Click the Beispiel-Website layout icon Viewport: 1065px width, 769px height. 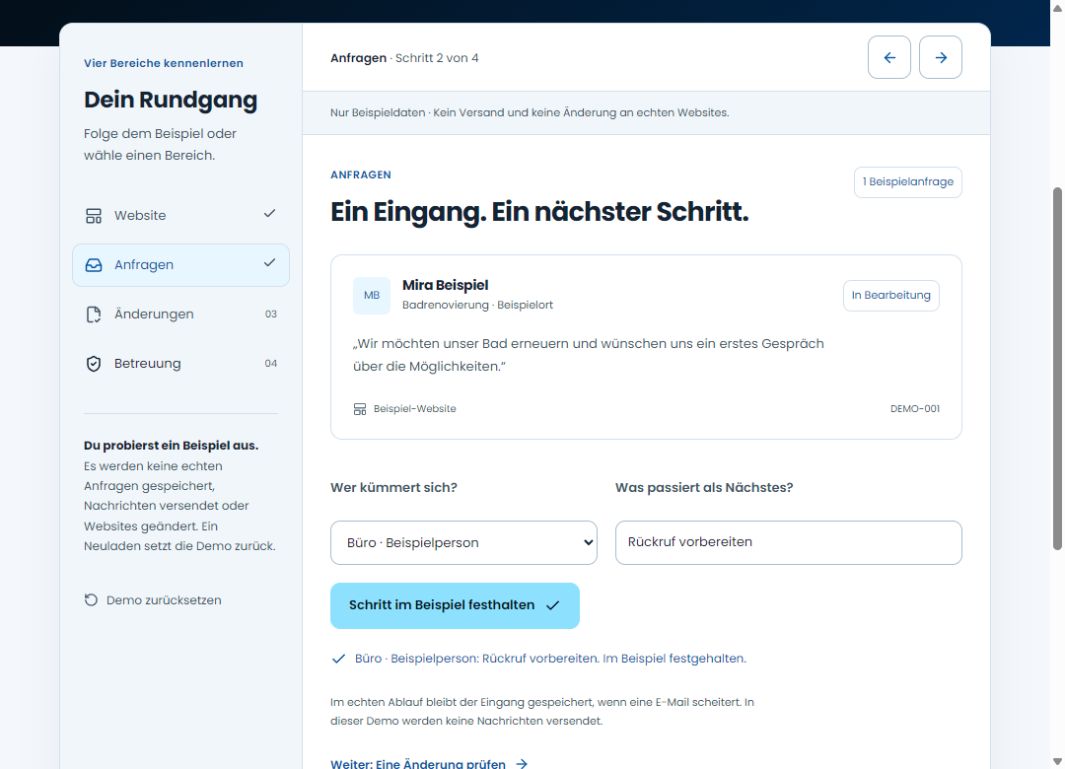(x=360, y=409)
